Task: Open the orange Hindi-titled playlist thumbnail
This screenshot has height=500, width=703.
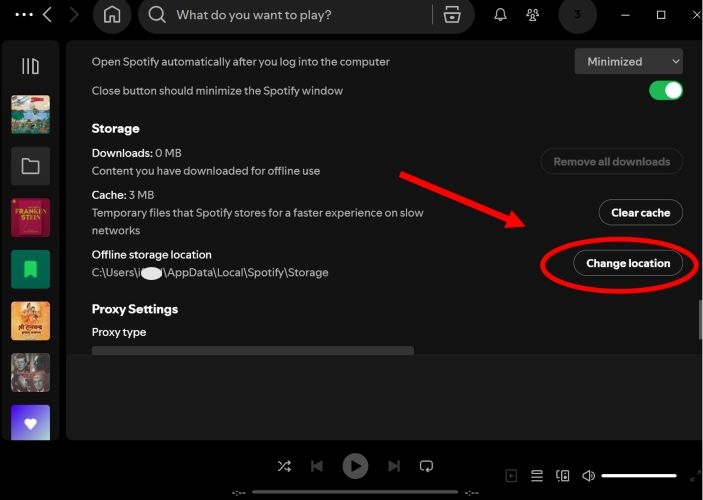Action: 30,321
